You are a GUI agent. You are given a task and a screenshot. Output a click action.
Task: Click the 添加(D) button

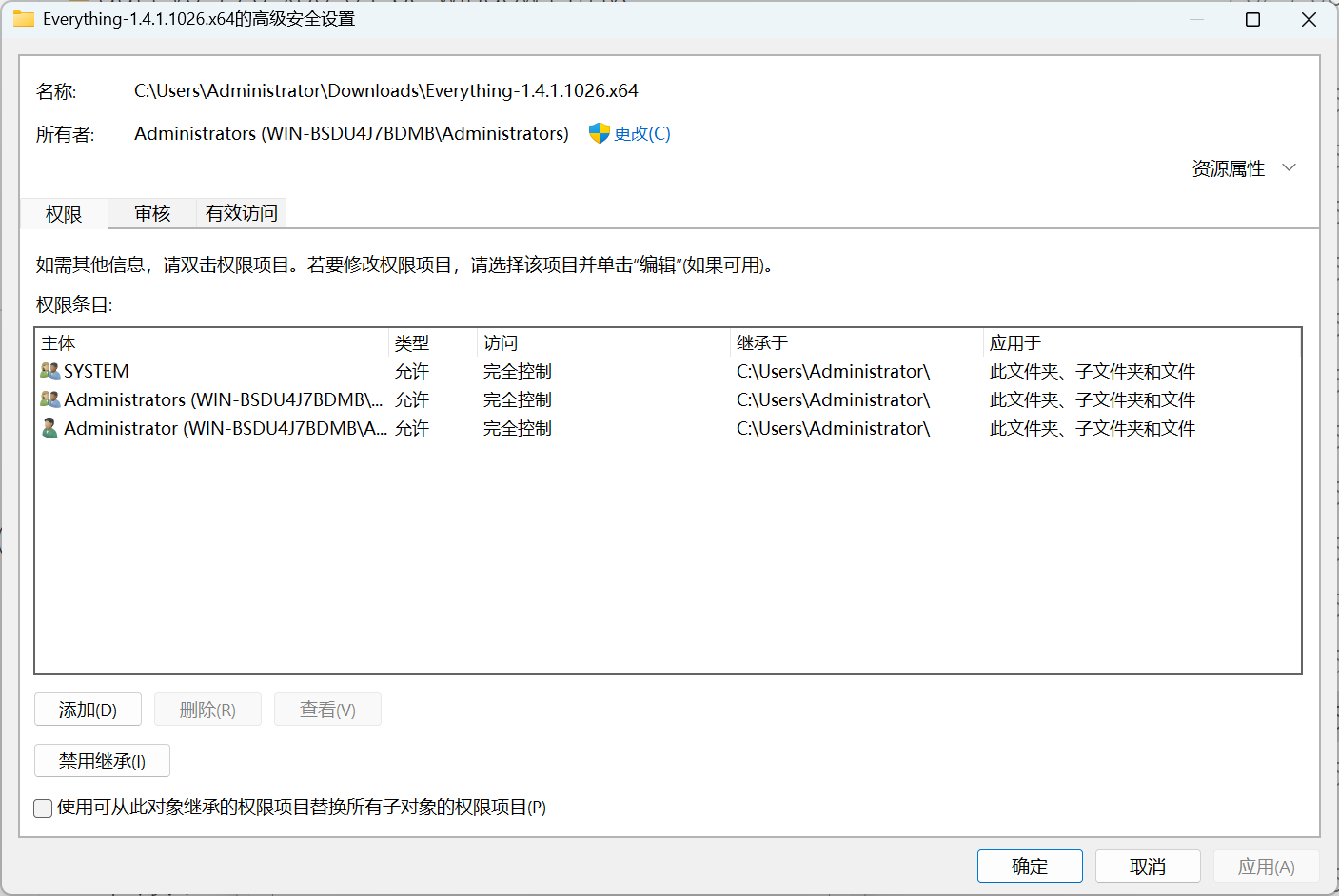click(x=88, y=710)
